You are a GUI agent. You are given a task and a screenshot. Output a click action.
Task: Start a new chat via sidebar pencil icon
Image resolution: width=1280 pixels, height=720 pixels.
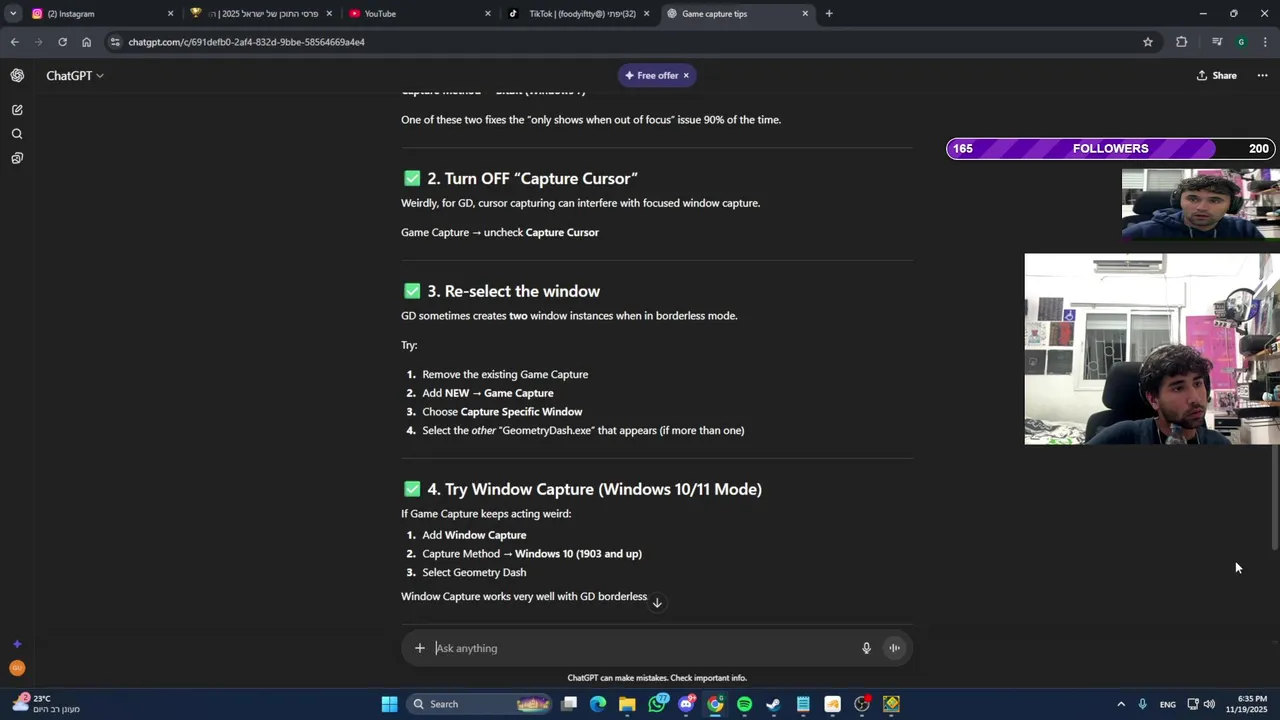tap(17, 110)
